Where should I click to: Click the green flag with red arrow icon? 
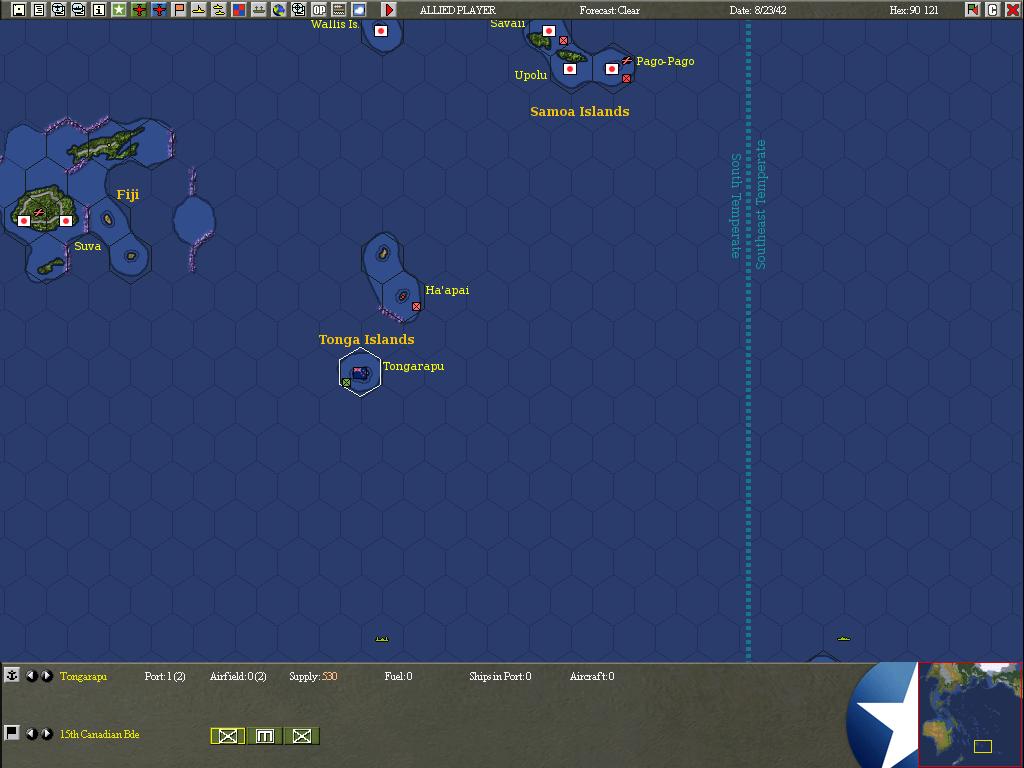click(972, 10)
